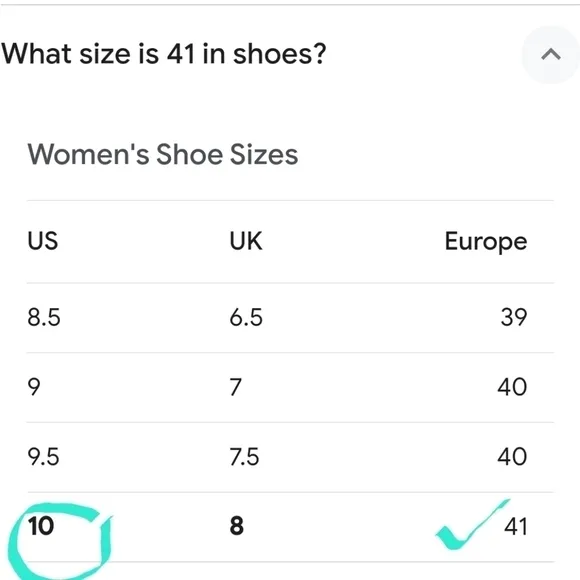Select UK size 6.5 cell

pyautogui.click(x=246, y=318)
